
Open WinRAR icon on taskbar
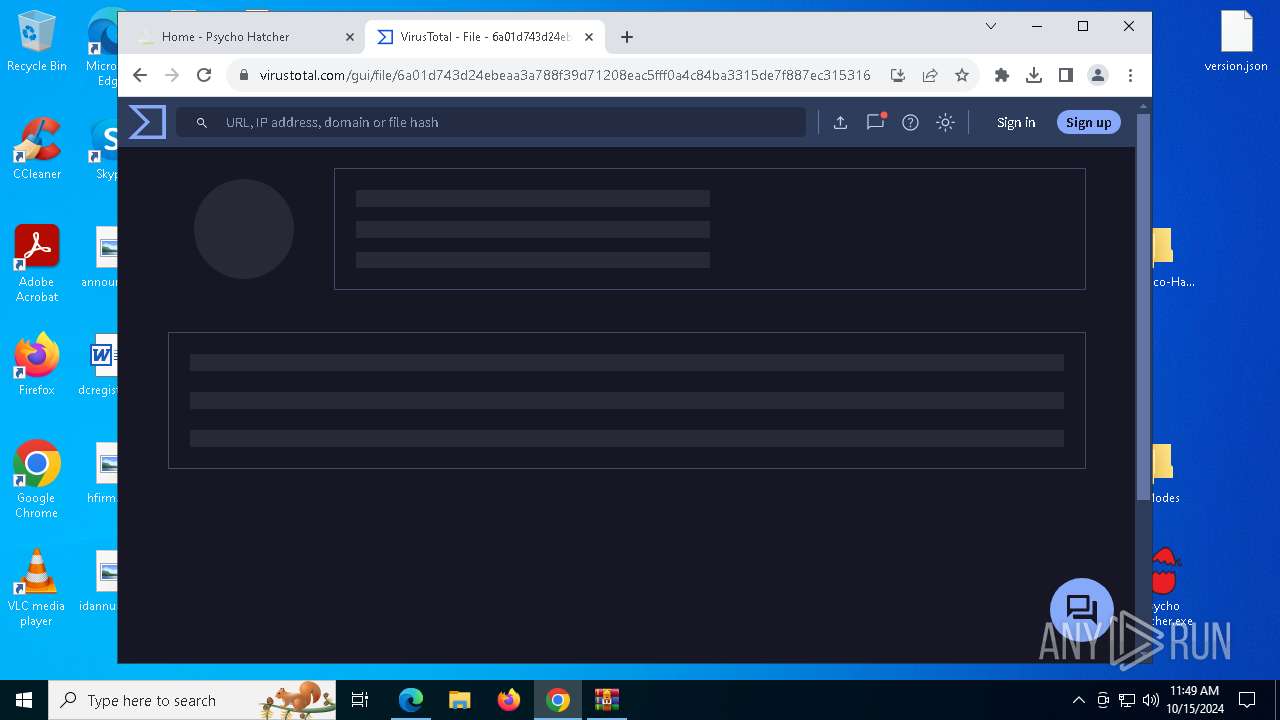(x=607, y=700)
